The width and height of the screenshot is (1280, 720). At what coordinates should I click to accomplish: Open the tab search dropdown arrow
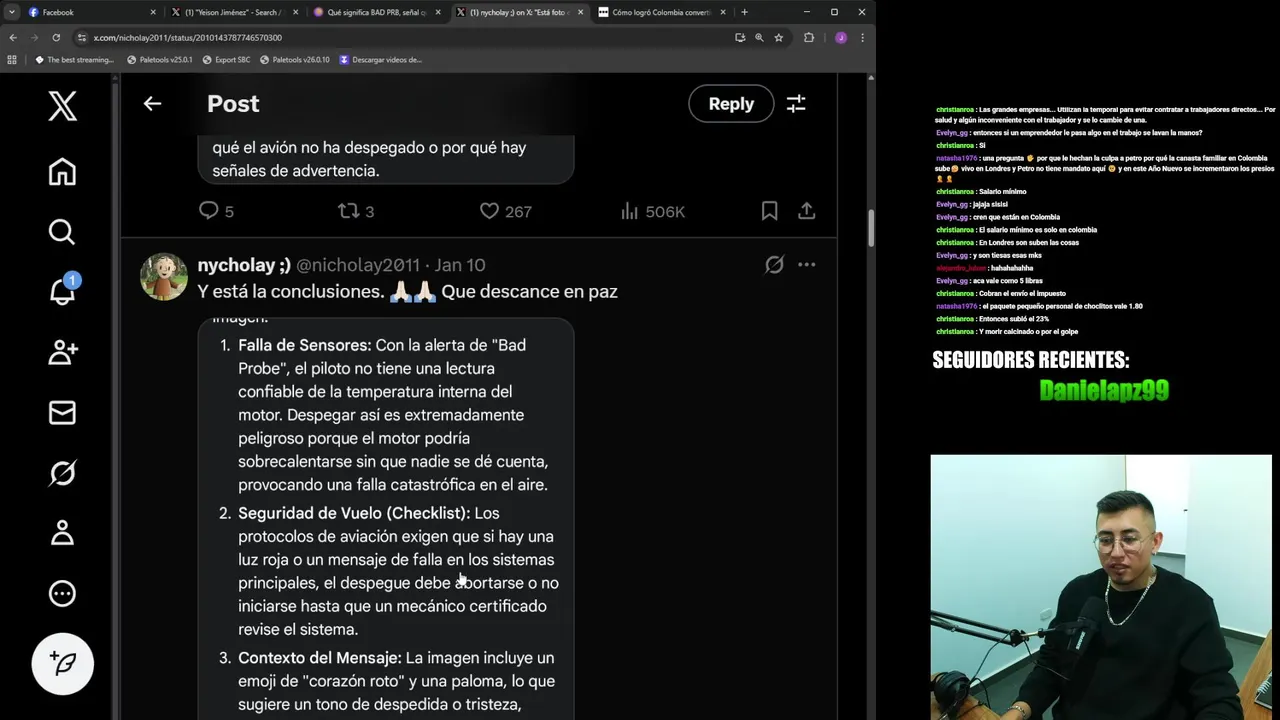11,12
